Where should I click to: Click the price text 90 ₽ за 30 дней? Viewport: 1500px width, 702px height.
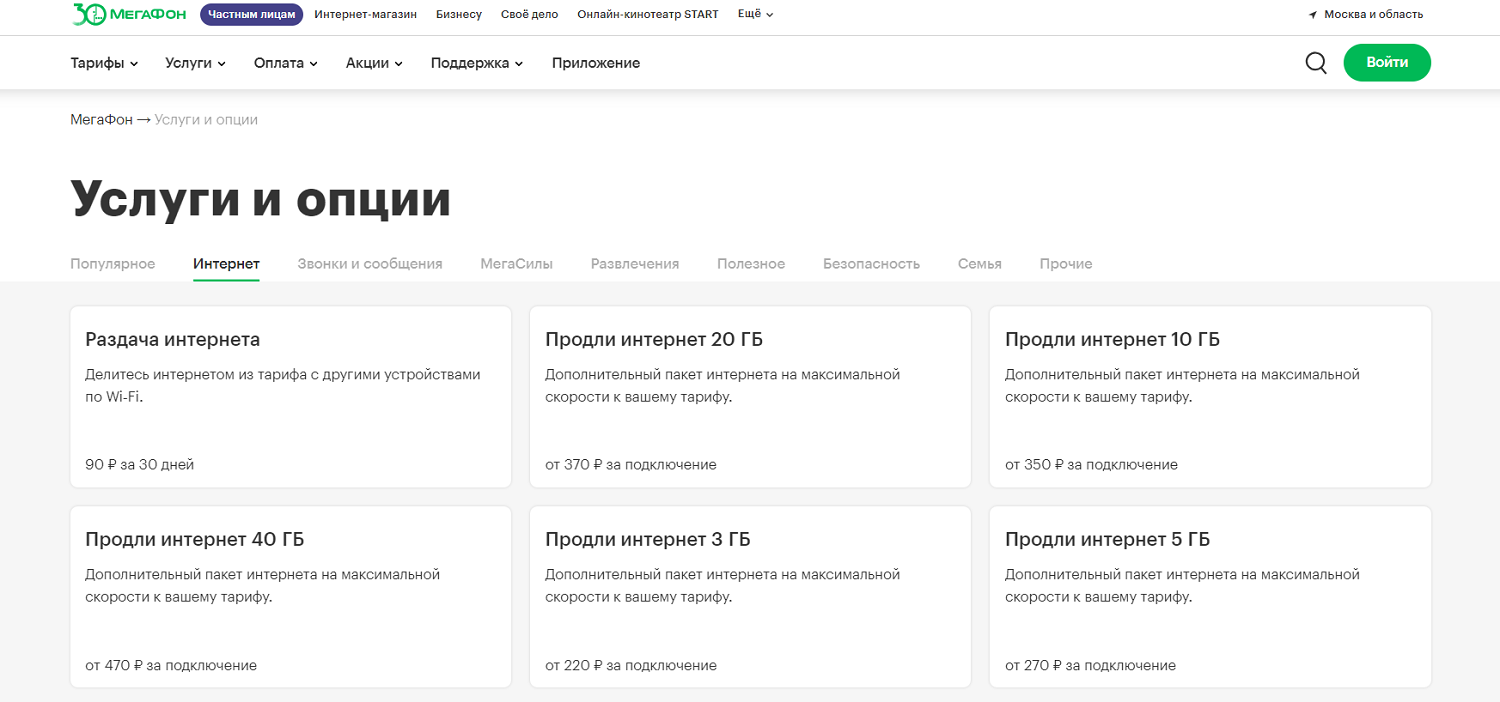pyautogui.click(x=140, y=464)
